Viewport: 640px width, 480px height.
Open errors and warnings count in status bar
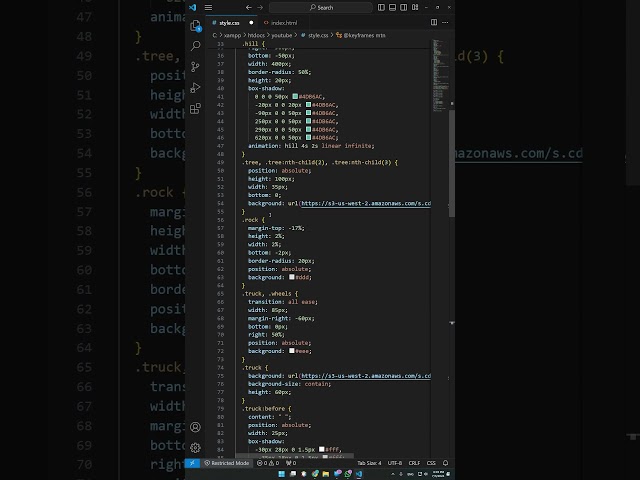pyautogui.click(x=268, y=463)
